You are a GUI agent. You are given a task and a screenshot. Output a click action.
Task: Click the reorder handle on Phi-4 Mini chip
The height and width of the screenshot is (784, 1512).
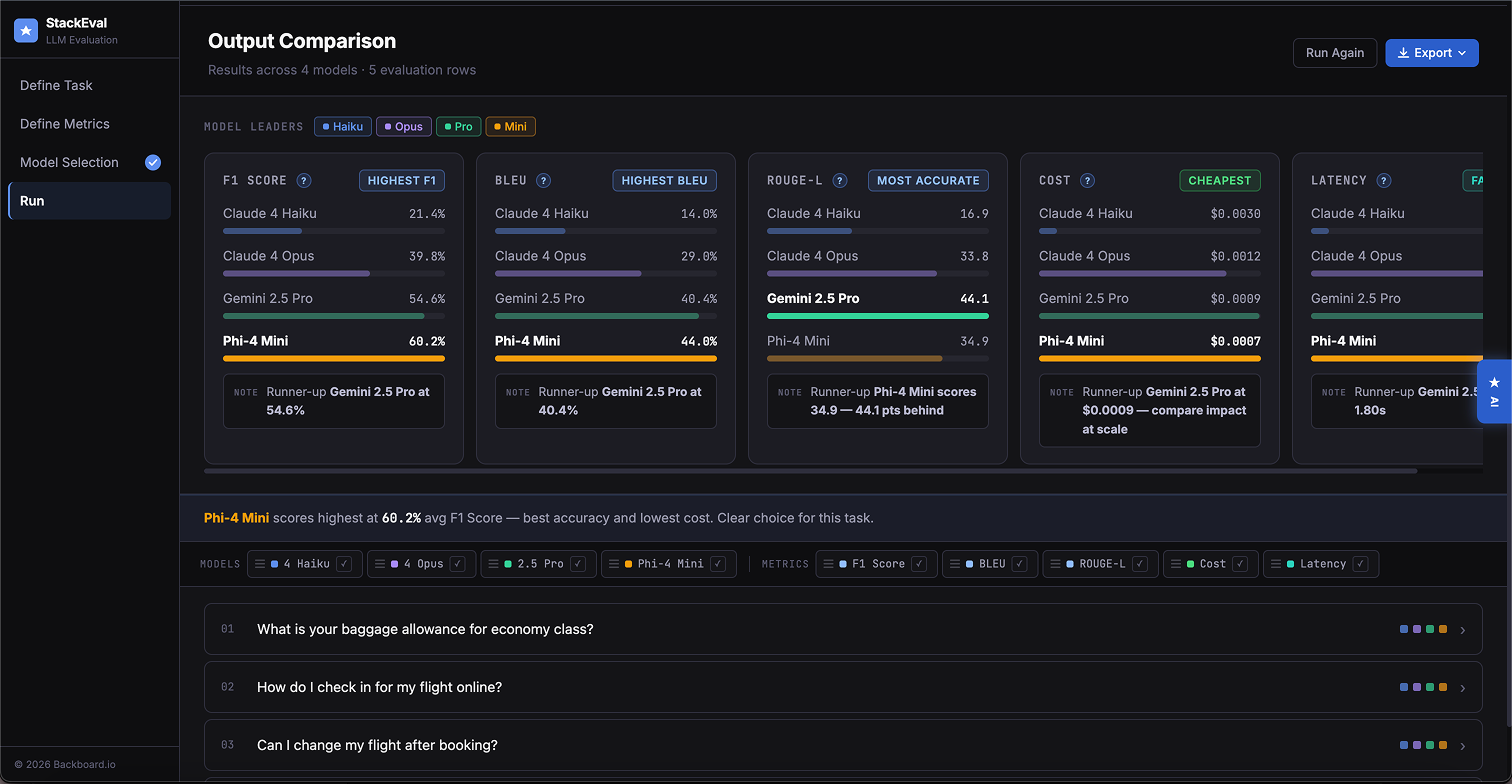(x=615, y=564)
